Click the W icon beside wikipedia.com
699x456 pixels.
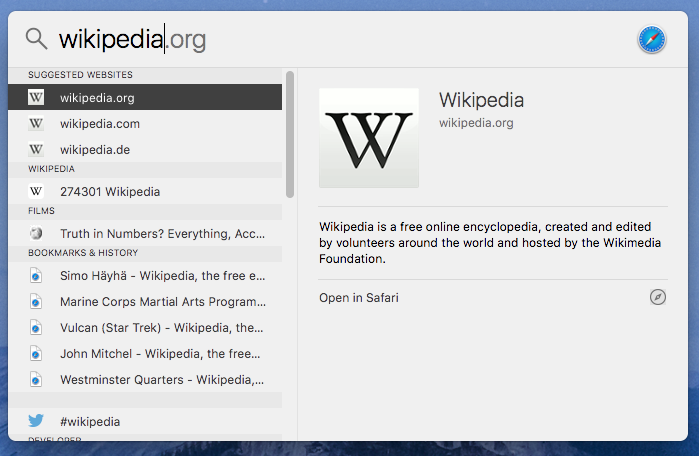pyautogui.click(x=36, y=123)
